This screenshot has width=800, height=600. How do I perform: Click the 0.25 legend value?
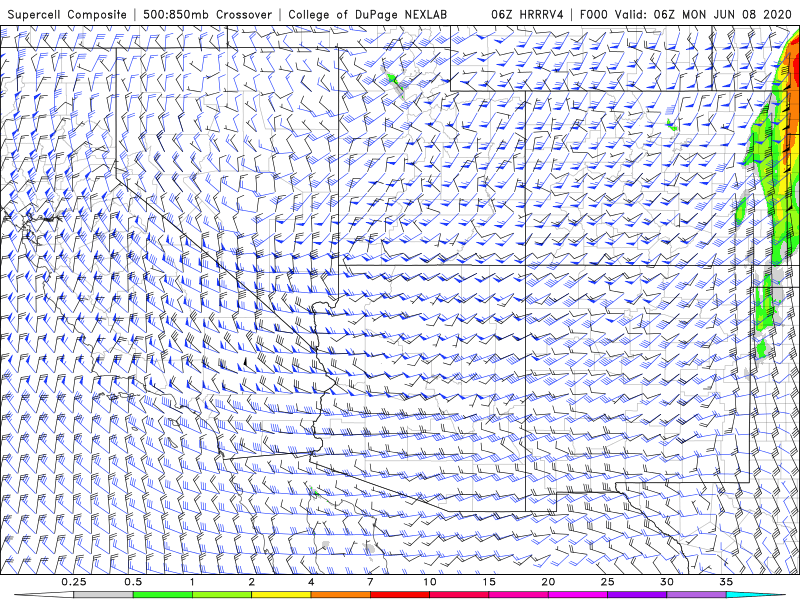point(74,582)
